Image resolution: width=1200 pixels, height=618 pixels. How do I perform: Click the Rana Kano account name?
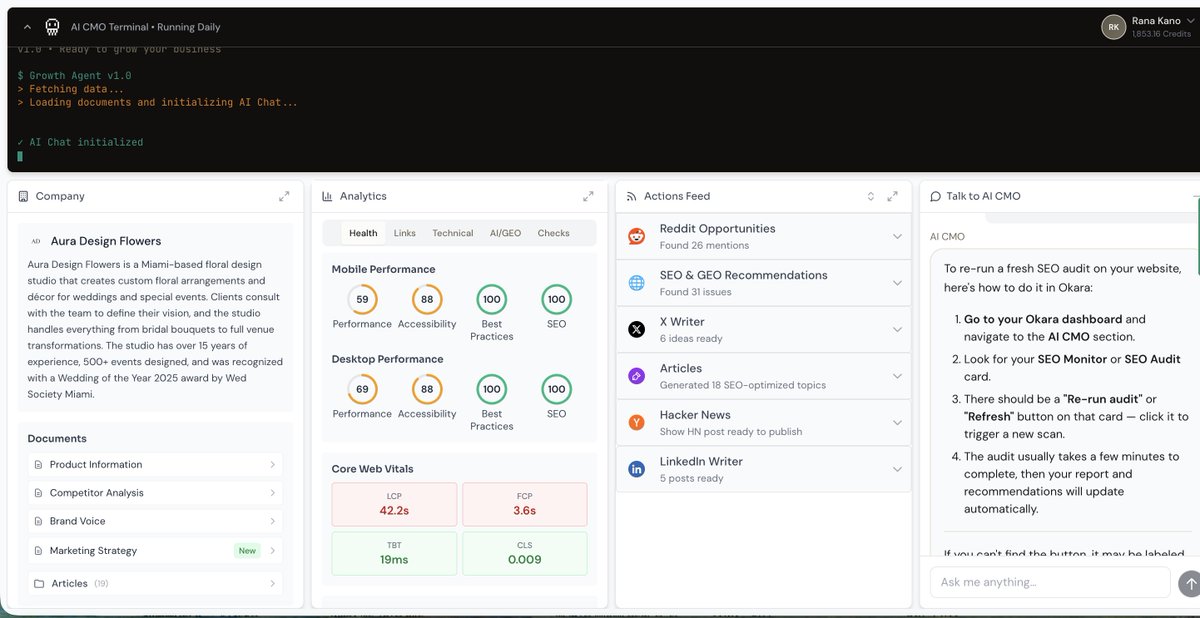click(x=1156, y=21)
